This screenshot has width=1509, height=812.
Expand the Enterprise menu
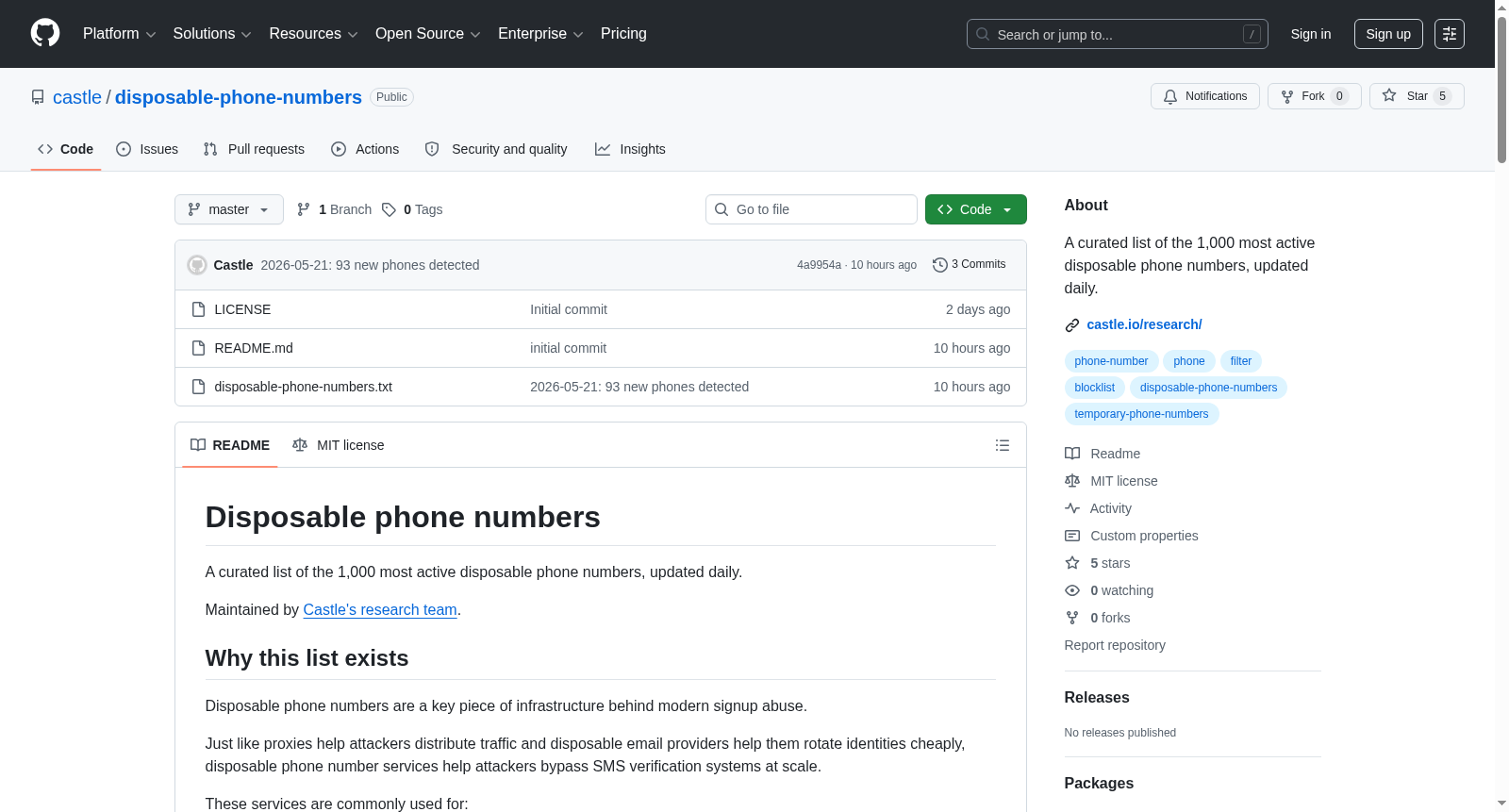(540, 34)
